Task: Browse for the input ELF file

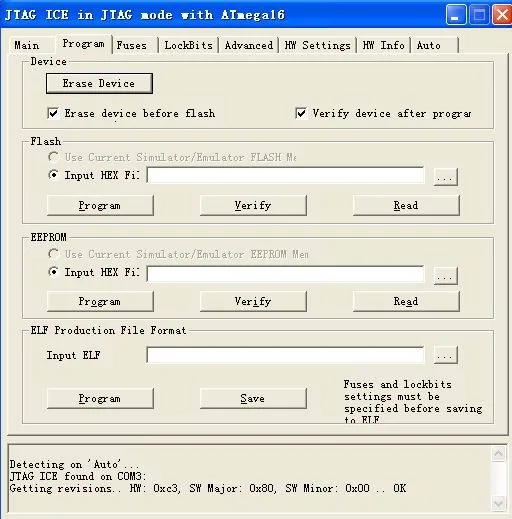Action: pyautogui.click(x=446, y=355)
